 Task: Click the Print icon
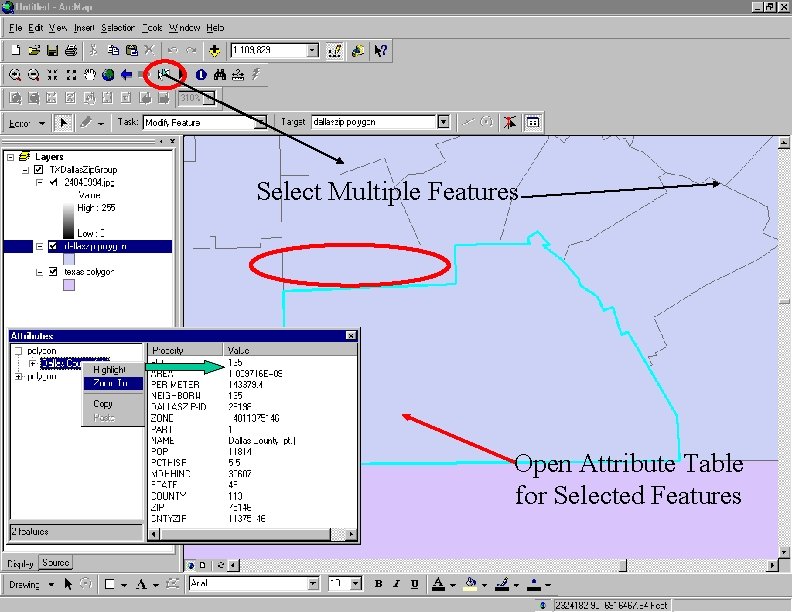click(x=71, y=50)
